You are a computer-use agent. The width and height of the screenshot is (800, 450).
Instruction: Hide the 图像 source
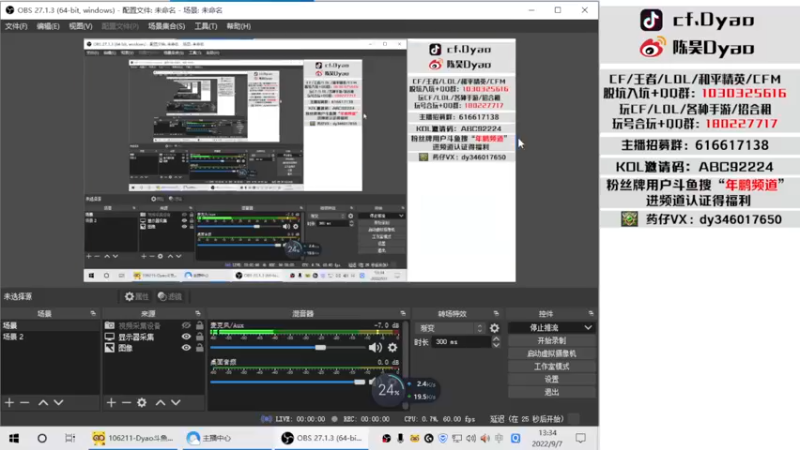coord(186,348)
